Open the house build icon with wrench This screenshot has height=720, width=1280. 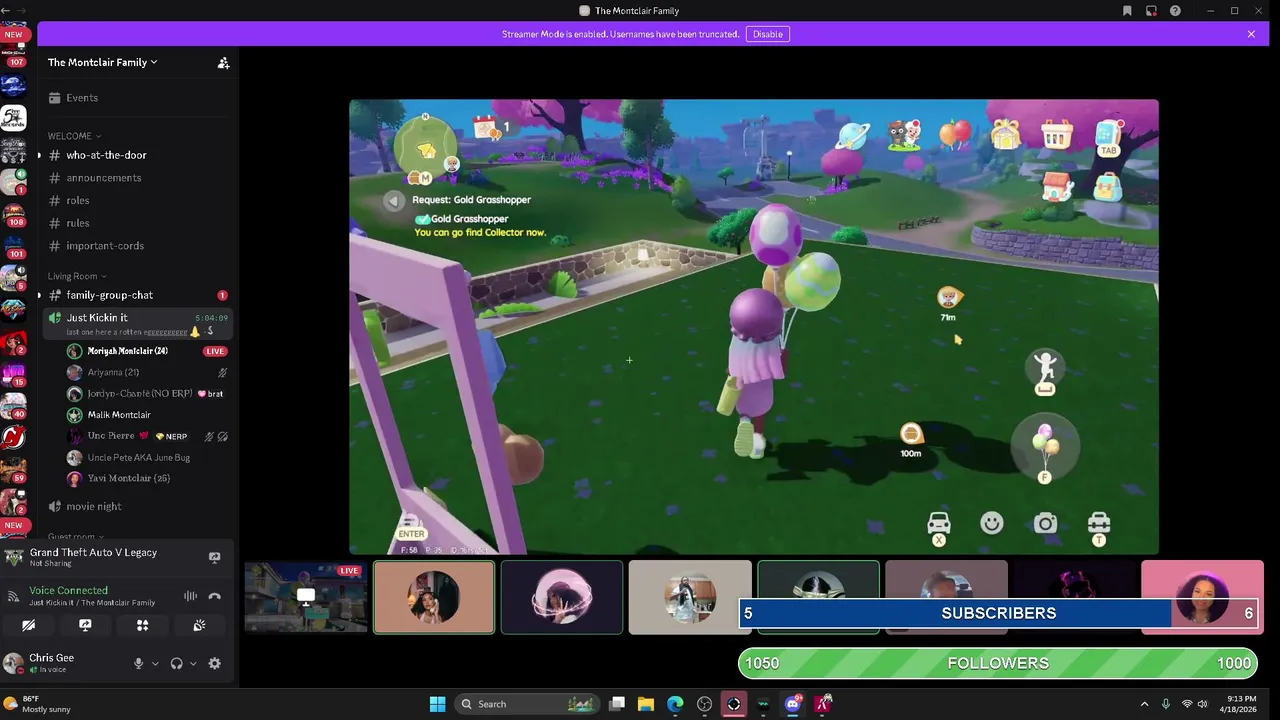[1057, 186]
